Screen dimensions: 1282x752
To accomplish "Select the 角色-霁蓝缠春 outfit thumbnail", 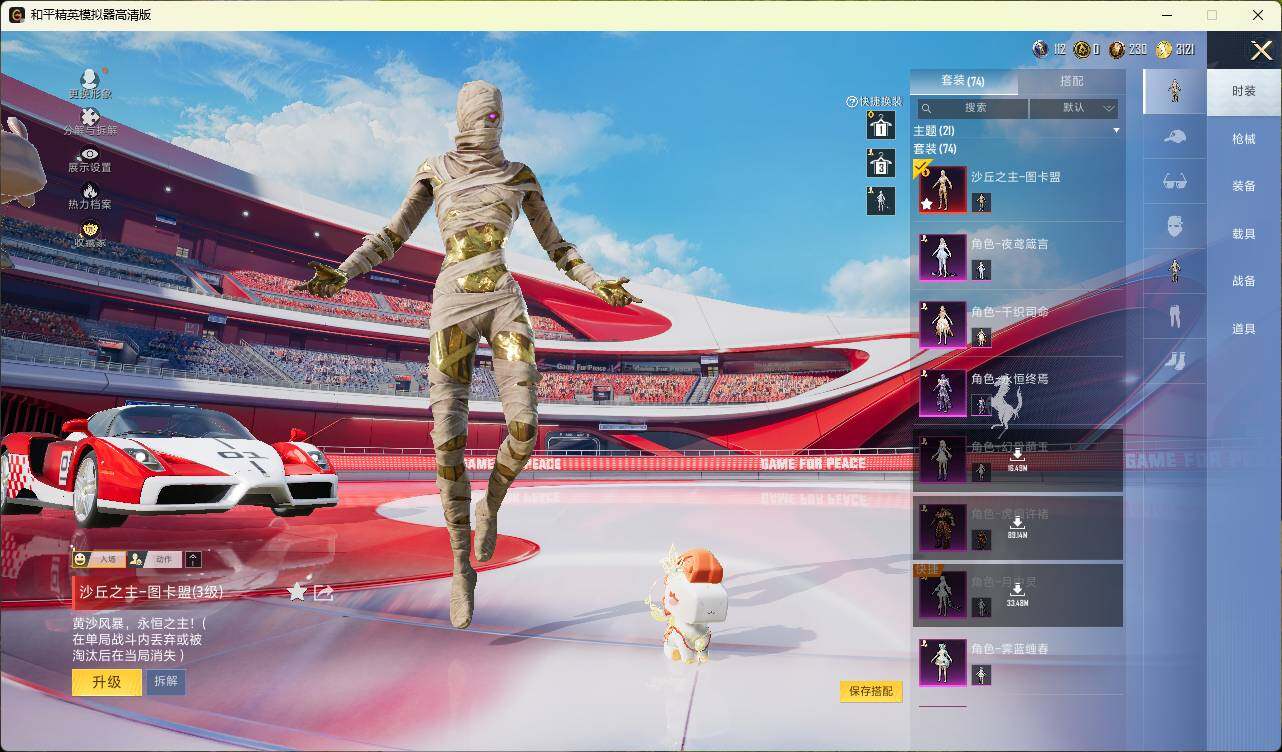I will [x=943, y=662].
